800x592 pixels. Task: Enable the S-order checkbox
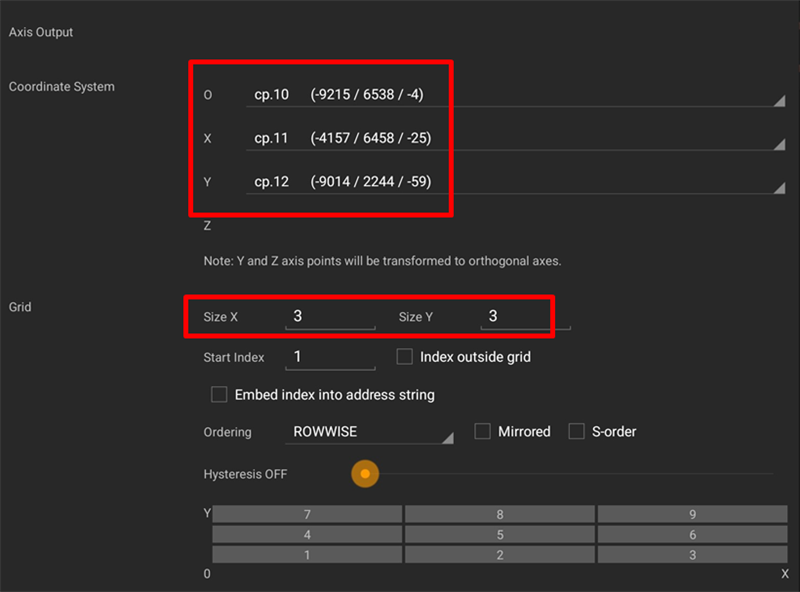(576, 431)
